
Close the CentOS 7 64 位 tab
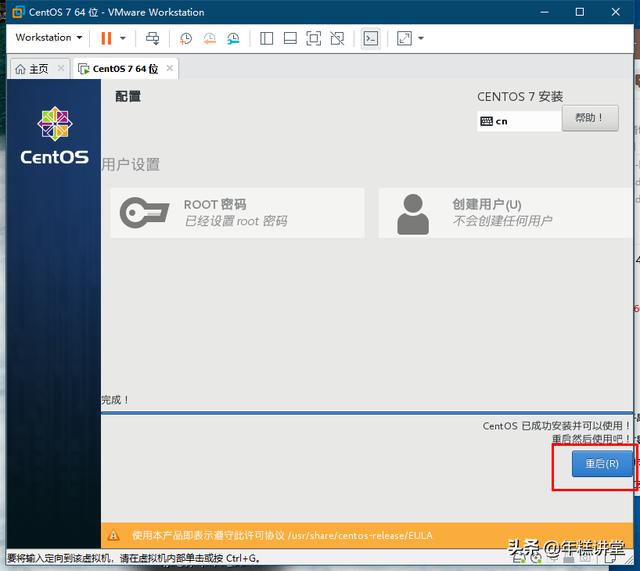point(170,68)
